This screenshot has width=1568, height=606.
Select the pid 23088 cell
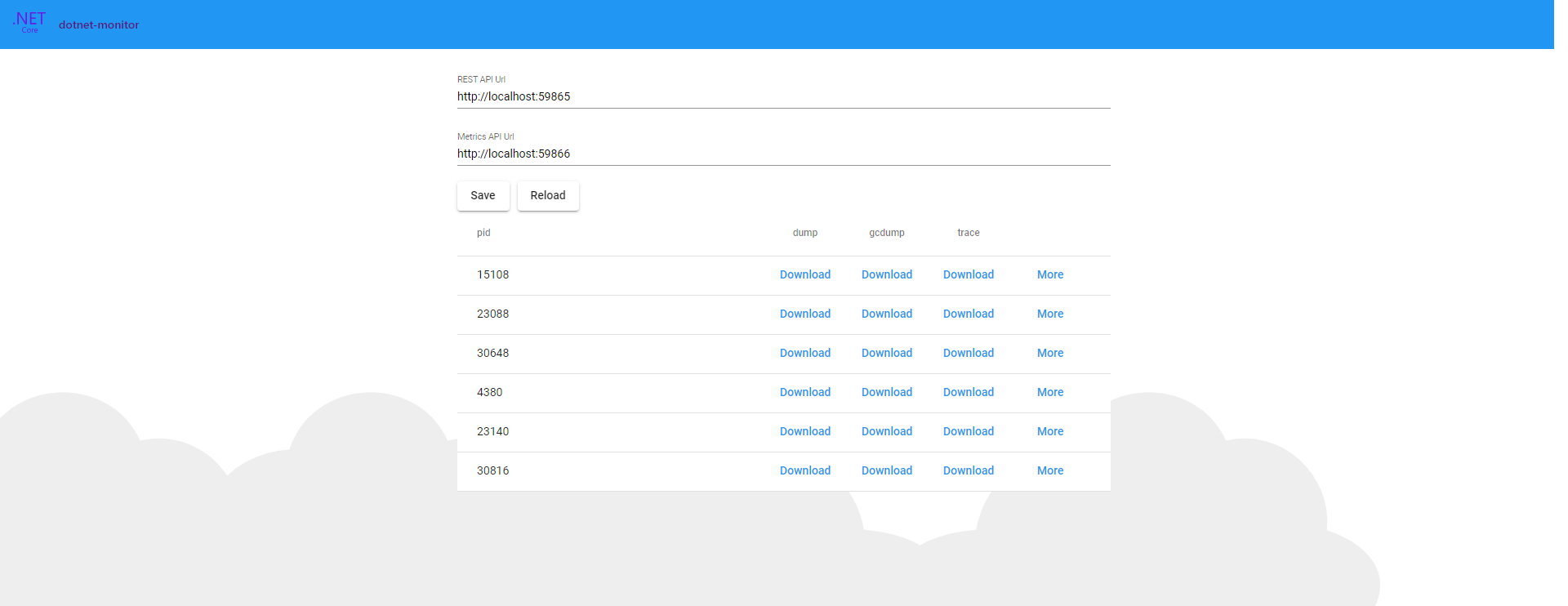493,314
